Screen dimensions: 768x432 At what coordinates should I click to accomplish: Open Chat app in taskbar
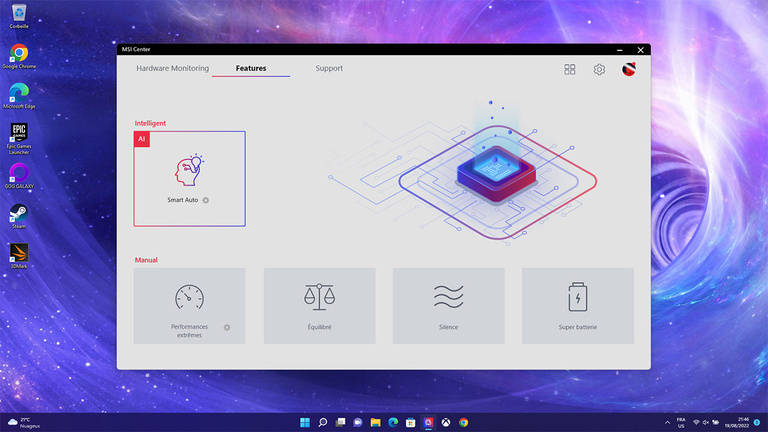click(358, 422)
